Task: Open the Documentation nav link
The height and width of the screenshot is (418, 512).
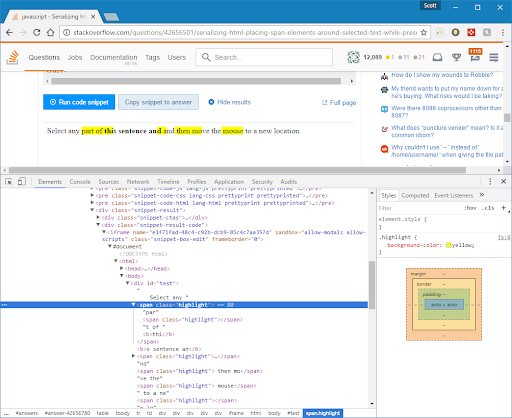Action: click(114, 57)
